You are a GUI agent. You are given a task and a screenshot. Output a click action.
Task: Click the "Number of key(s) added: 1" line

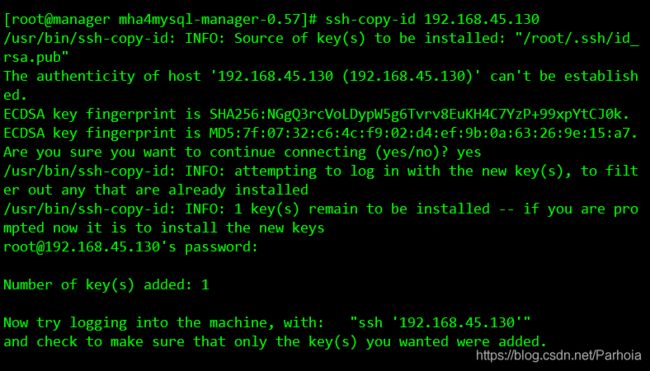pos(106,285)
